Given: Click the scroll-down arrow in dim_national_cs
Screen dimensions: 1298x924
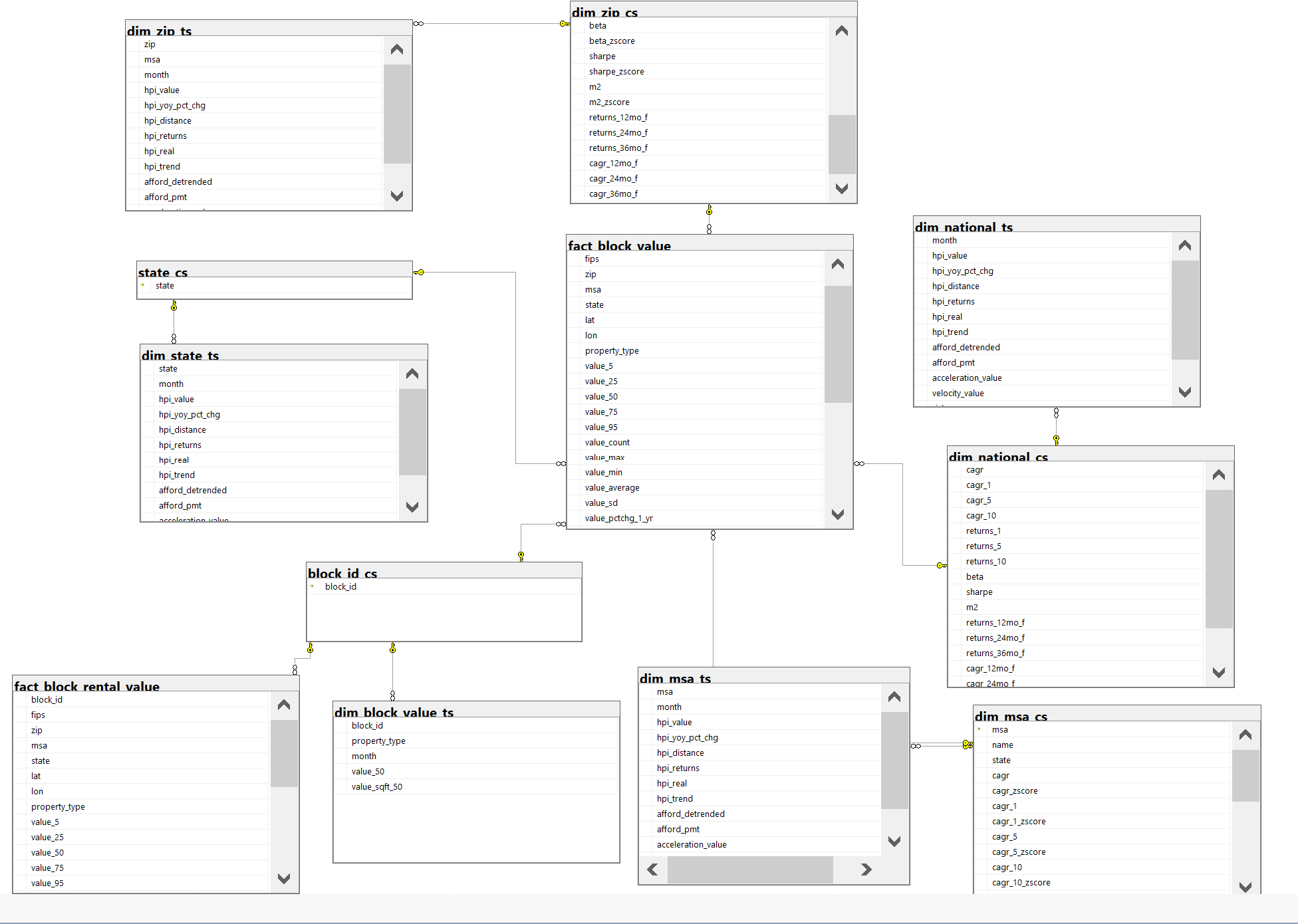Looking at the screenshot, I should [x=1220, y=673].
